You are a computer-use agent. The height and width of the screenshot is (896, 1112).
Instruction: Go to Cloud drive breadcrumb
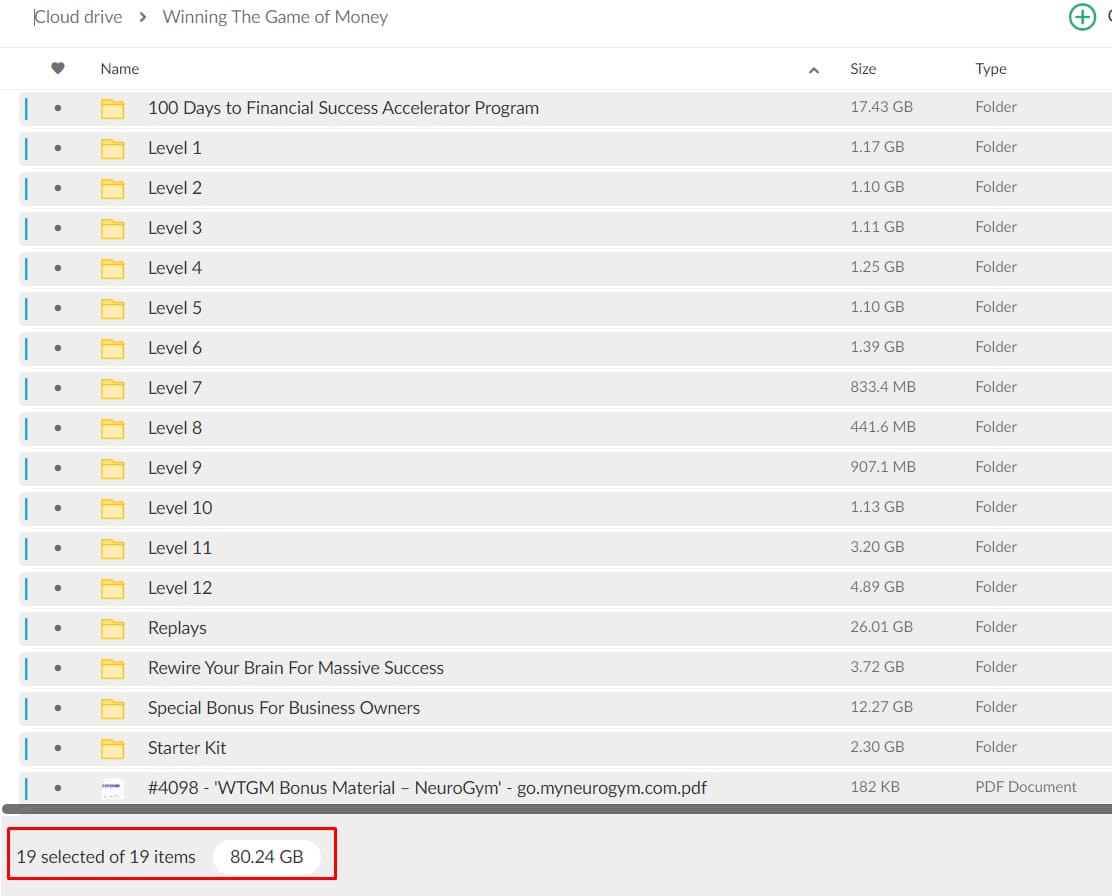78,17
